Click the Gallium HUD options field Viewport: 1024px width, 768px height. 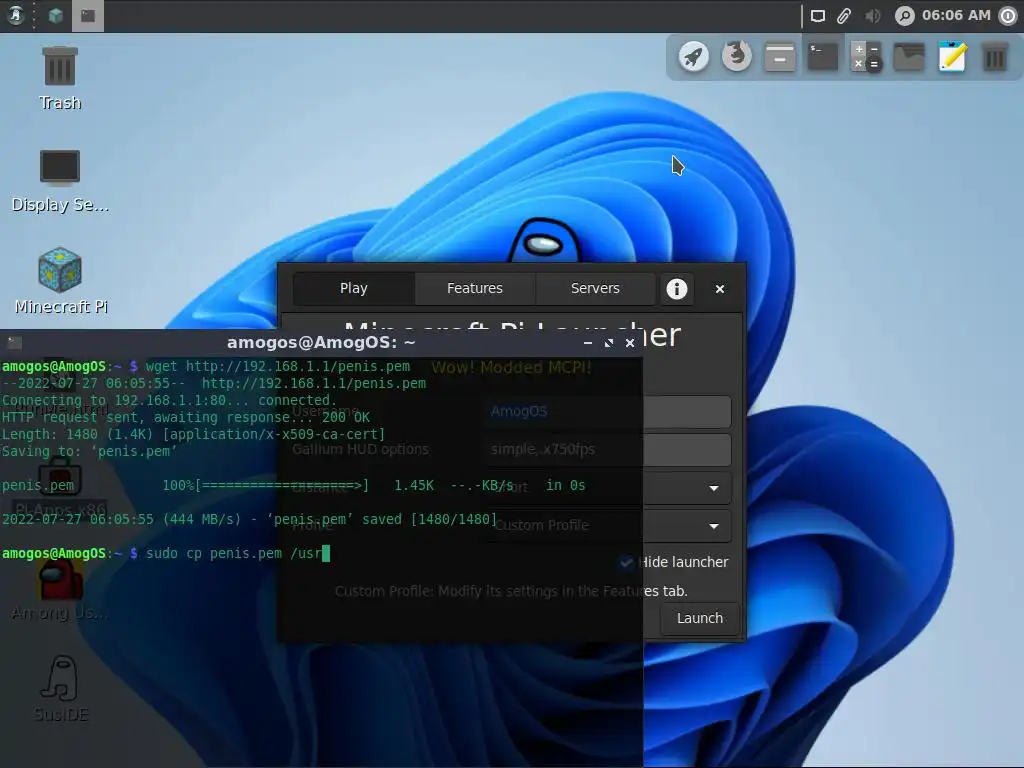coord(609,449)
